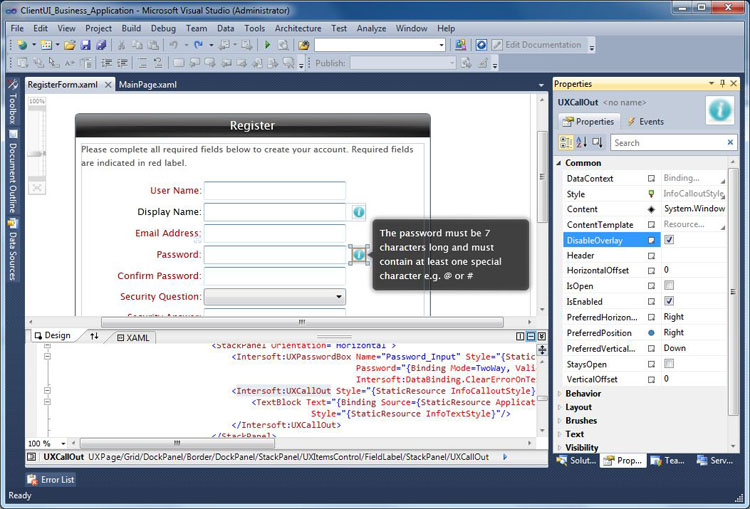750x509 pixels.
Task: Click the PreferredPosition blue marker dot
Action: [651, 333]
